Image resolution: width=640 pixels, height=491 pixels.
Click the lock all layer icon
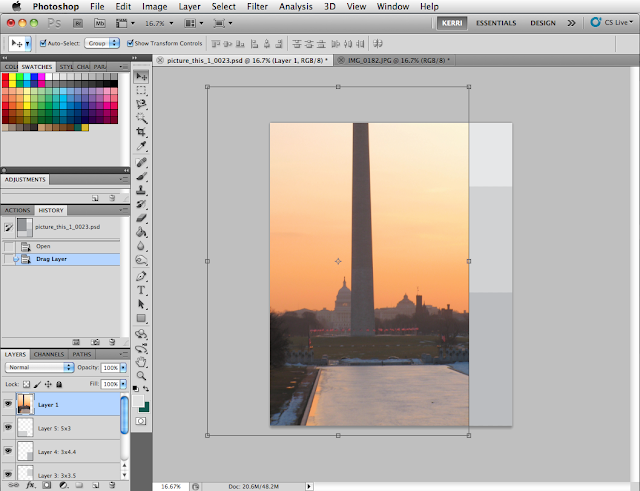pos(59,384)
